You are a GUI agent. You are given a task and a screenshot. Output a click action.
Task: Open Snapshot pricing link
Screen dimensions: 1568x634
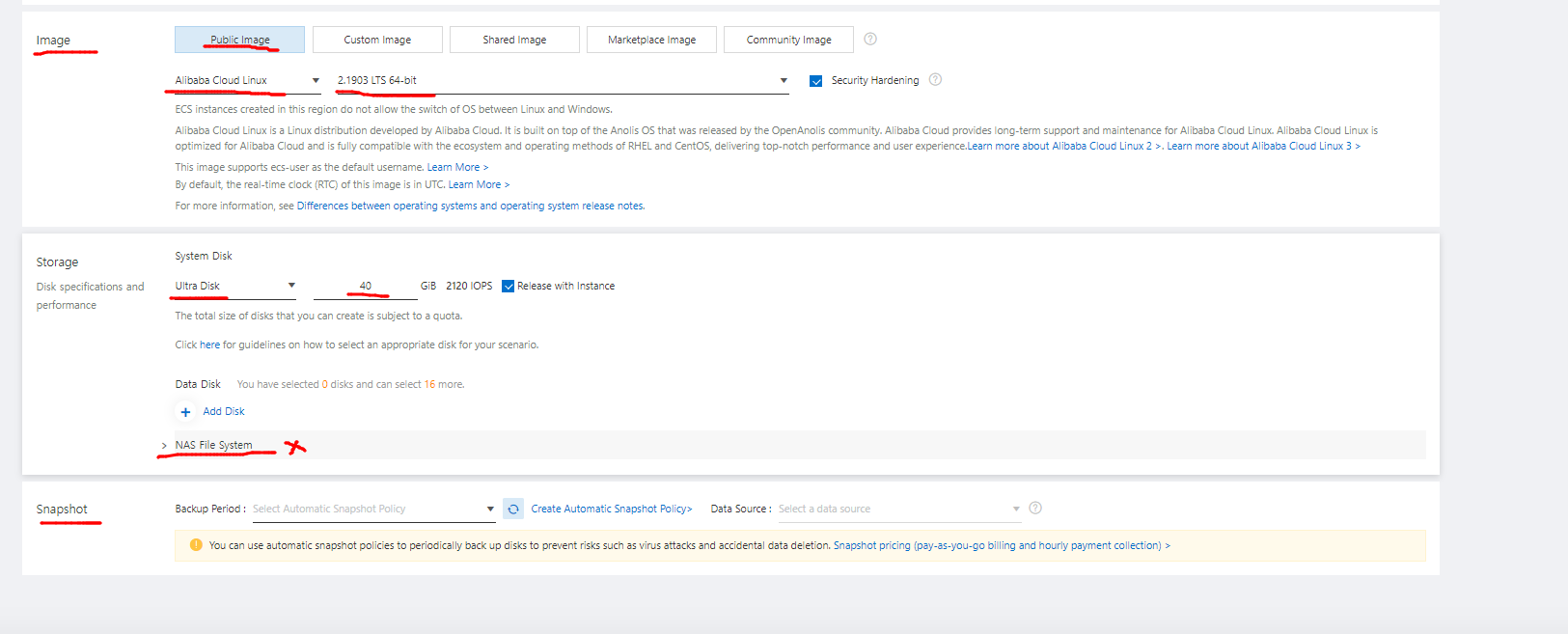click(1002, 545)
